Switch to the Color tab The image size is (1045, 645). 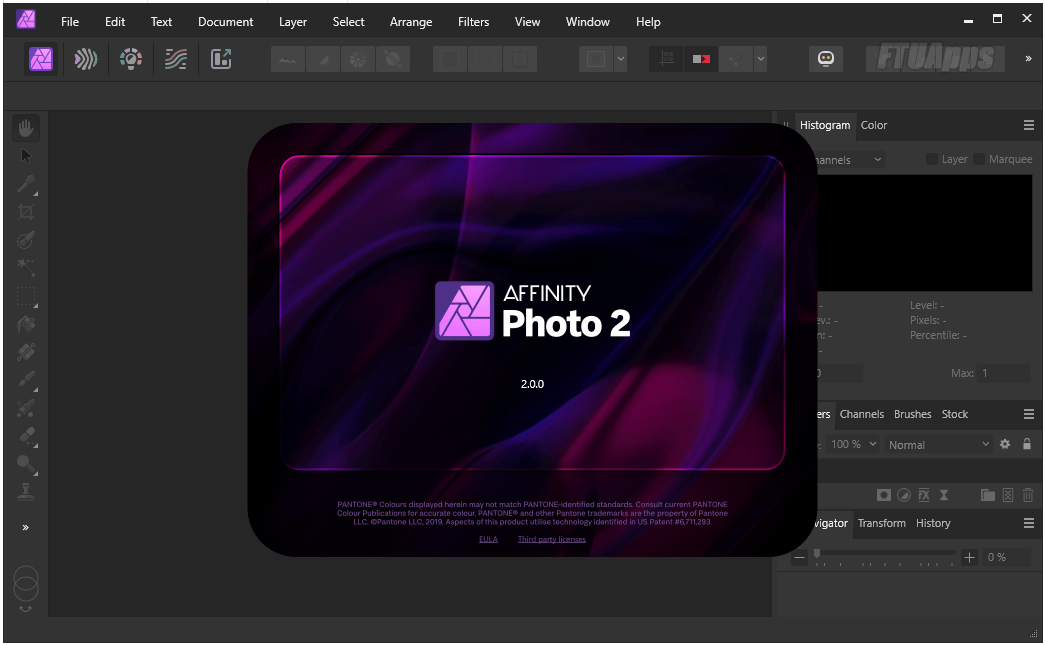pyautogui.click(x=874, y=125)
